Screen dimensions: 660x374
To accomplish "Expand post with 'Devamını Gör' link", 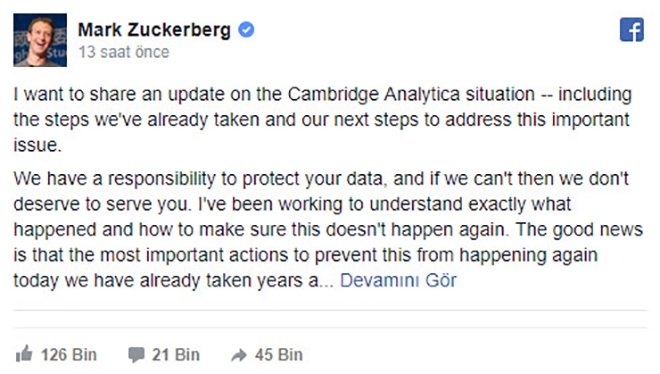I will click(x=398, y=280).
